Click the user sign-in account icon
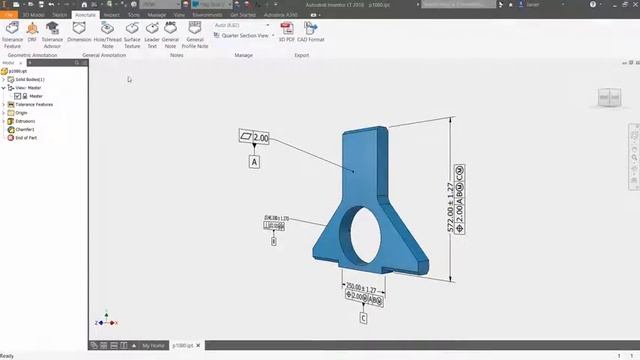 point(521,4)
